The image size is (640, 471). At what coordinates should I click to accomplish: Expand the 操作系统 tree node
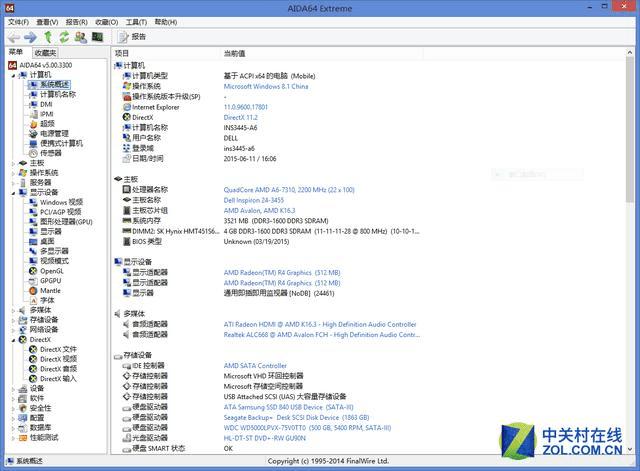click(13, 173)
